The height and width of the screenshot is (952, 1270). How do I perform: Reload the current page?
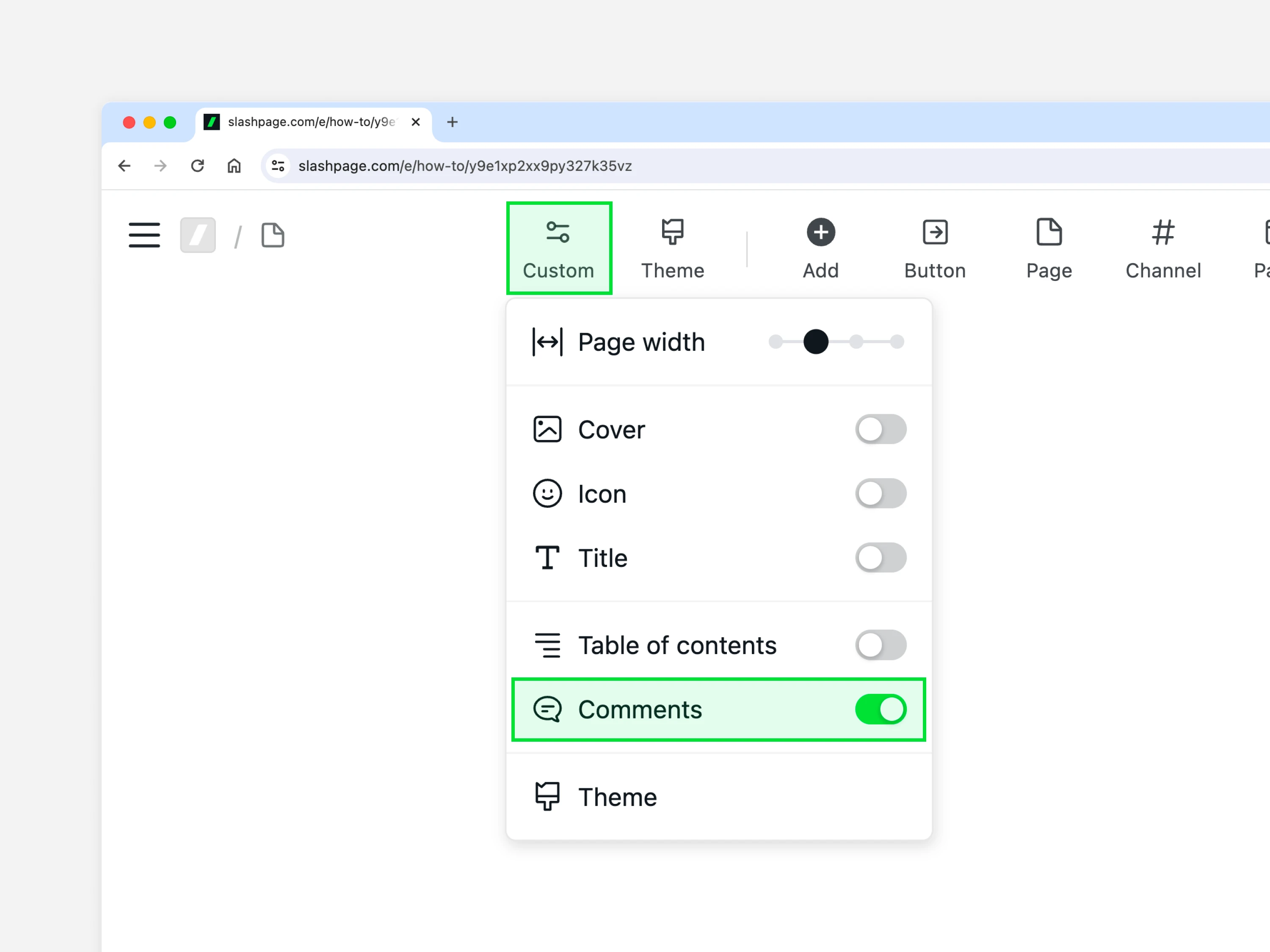pos(198,166)
